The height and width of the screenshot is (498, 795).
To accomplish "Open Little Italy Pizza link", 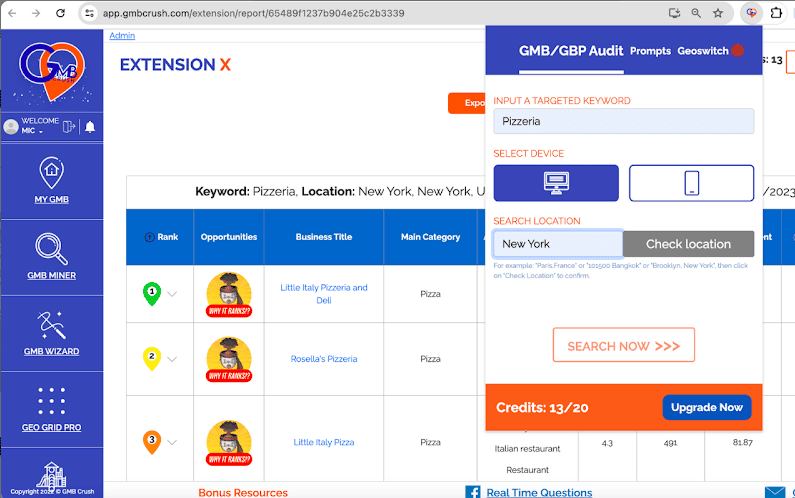I will [324, 442].
